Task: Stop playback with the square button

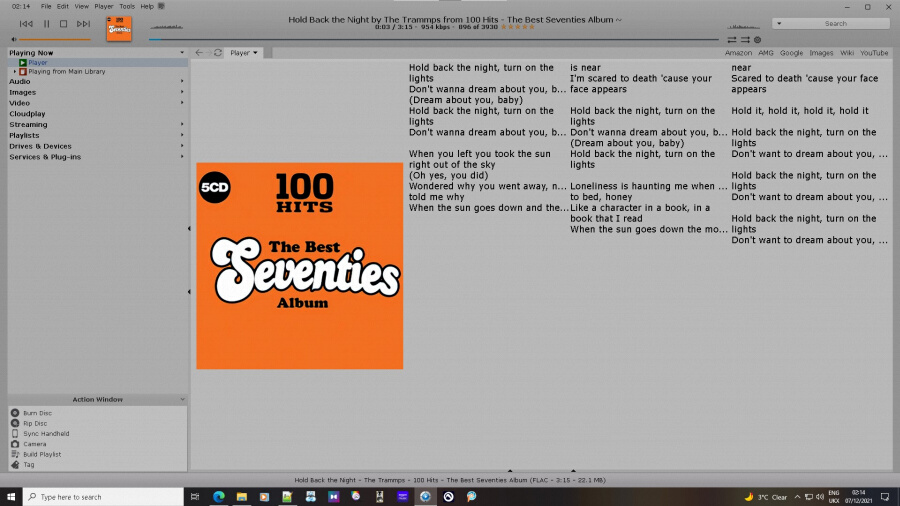Action: (x=64, y=24)
